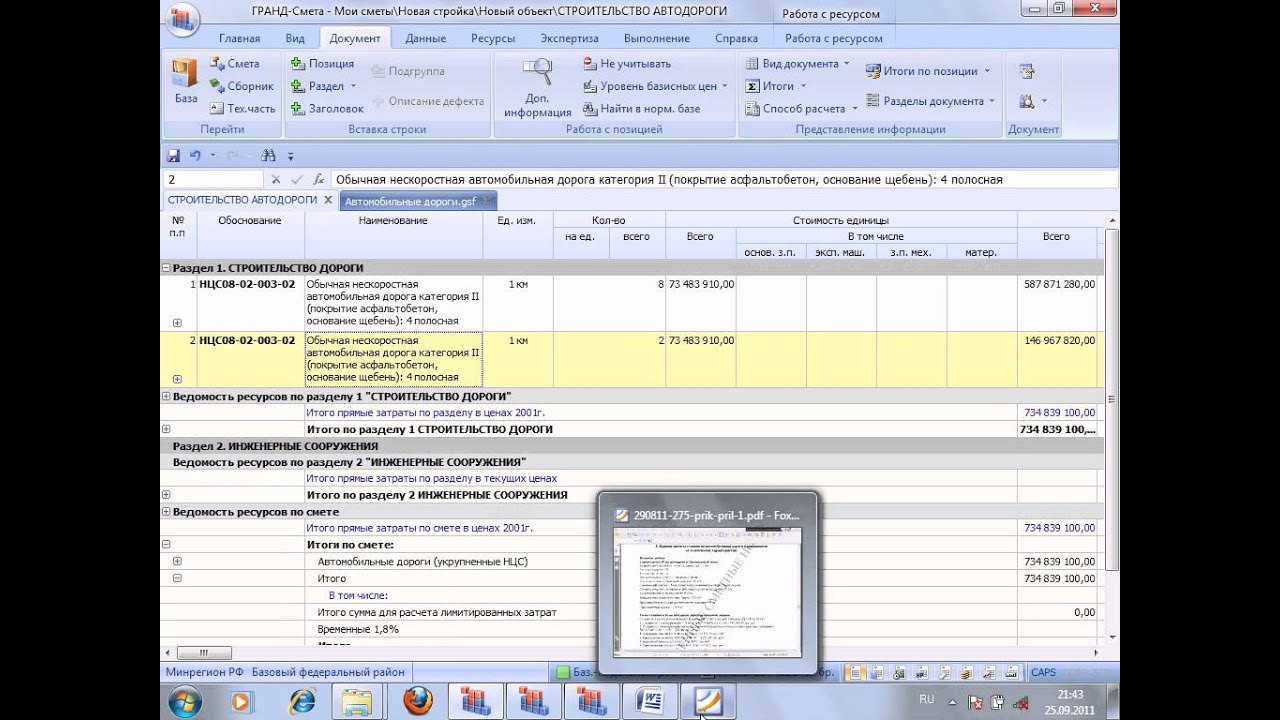1280x720 pixels.
Task: Open the Справка ribbon tab
Action: 736,38
